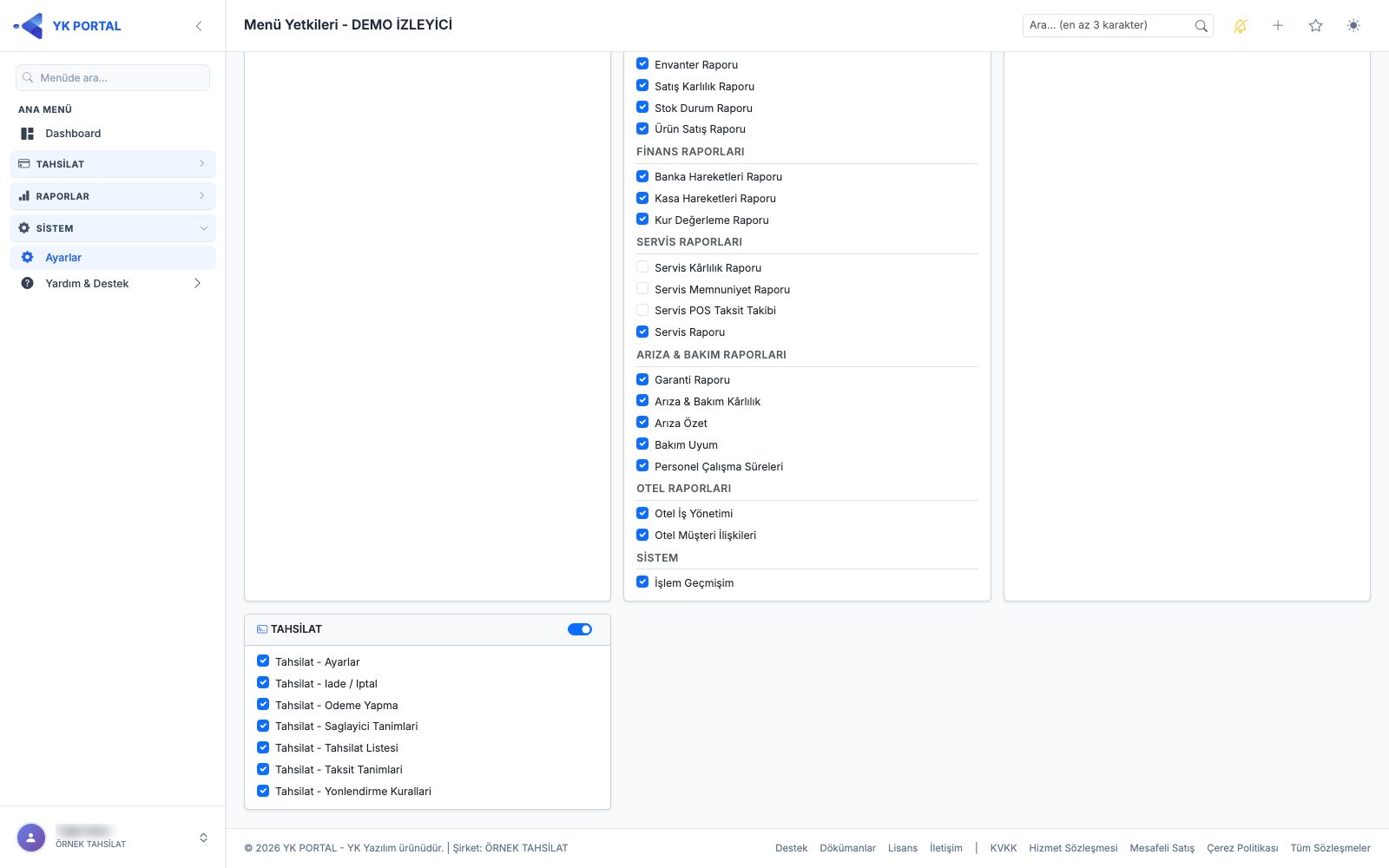
Task: Open favorites via the star icon
Action: pyautogui.click(x=1315, y=26)
